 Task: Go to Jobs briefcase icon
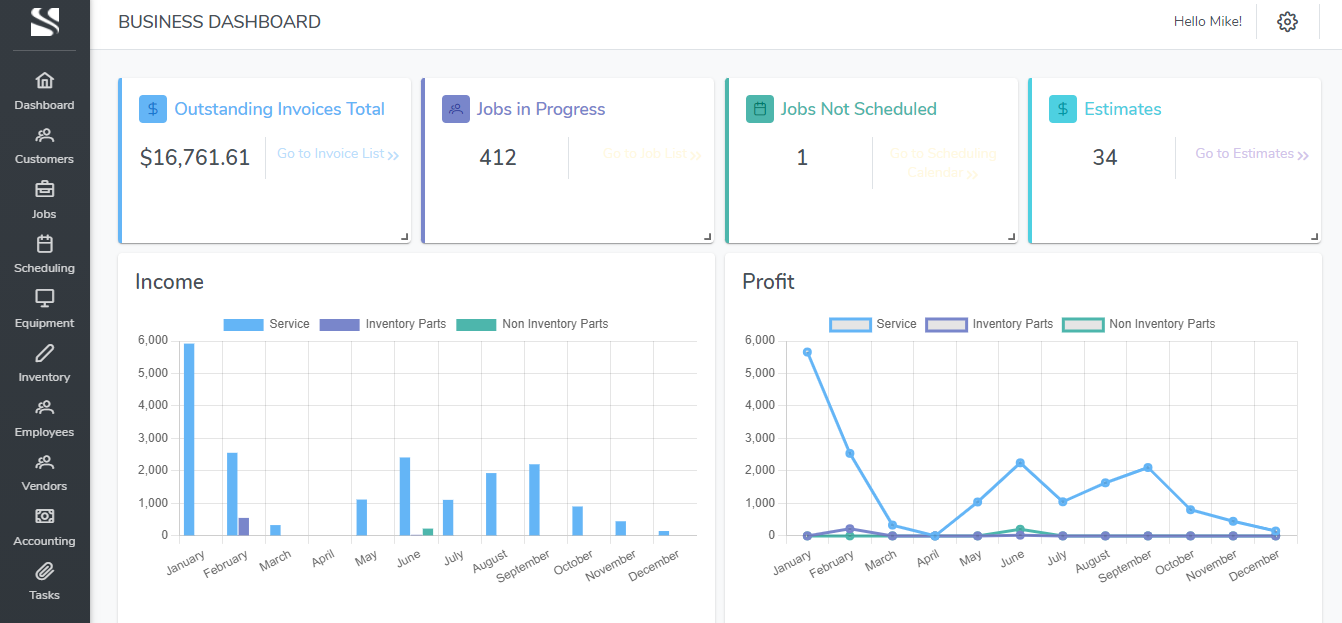(x=44, y=189)
